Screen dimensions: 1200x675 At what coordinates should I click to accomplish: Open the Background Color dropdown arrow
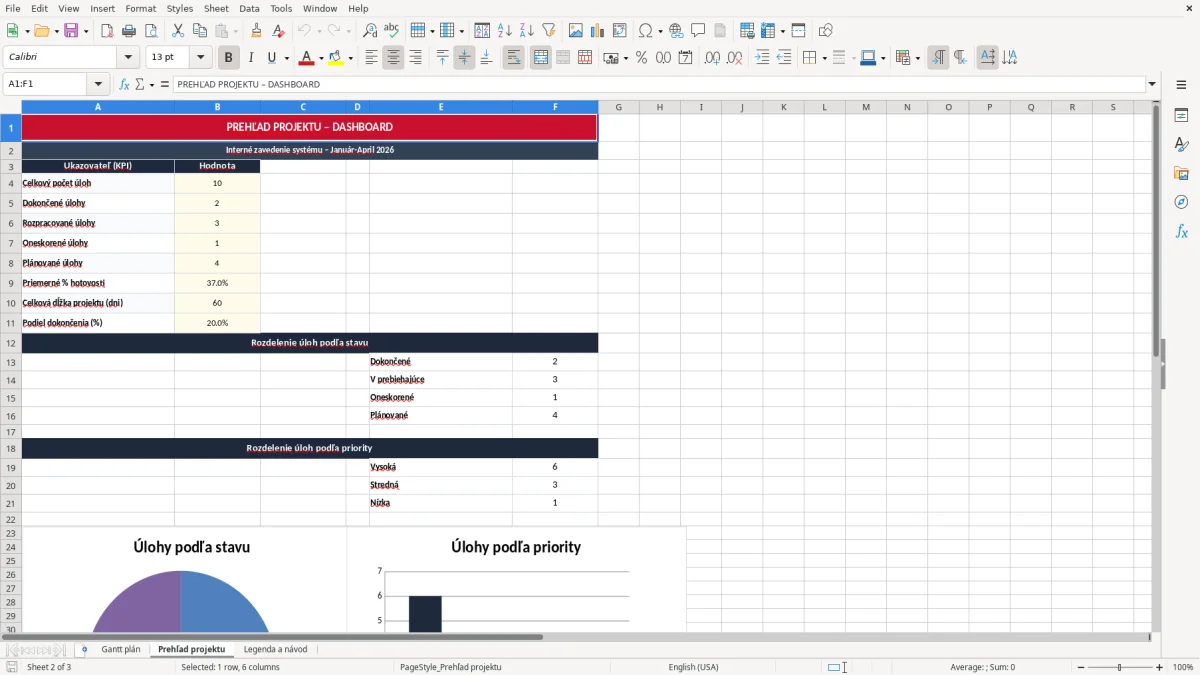click(350, 58)
